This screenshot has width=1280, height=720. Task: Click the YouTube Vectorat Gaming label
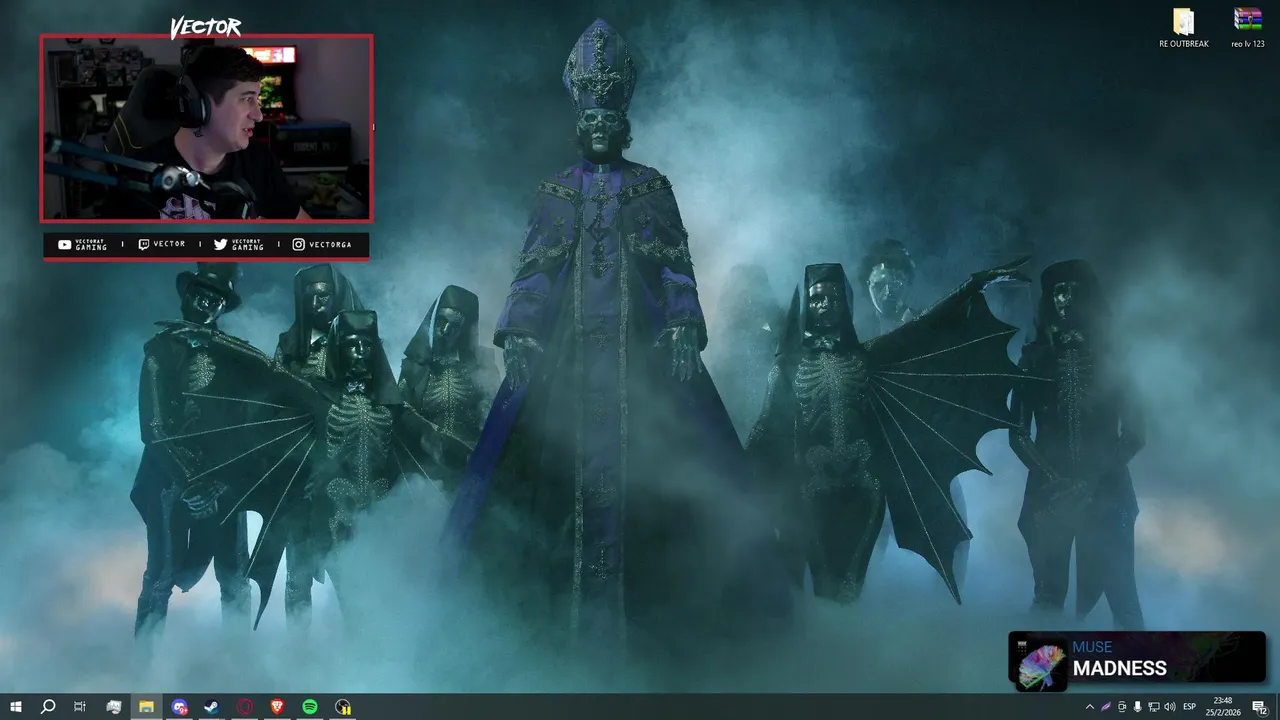point(82,244)
